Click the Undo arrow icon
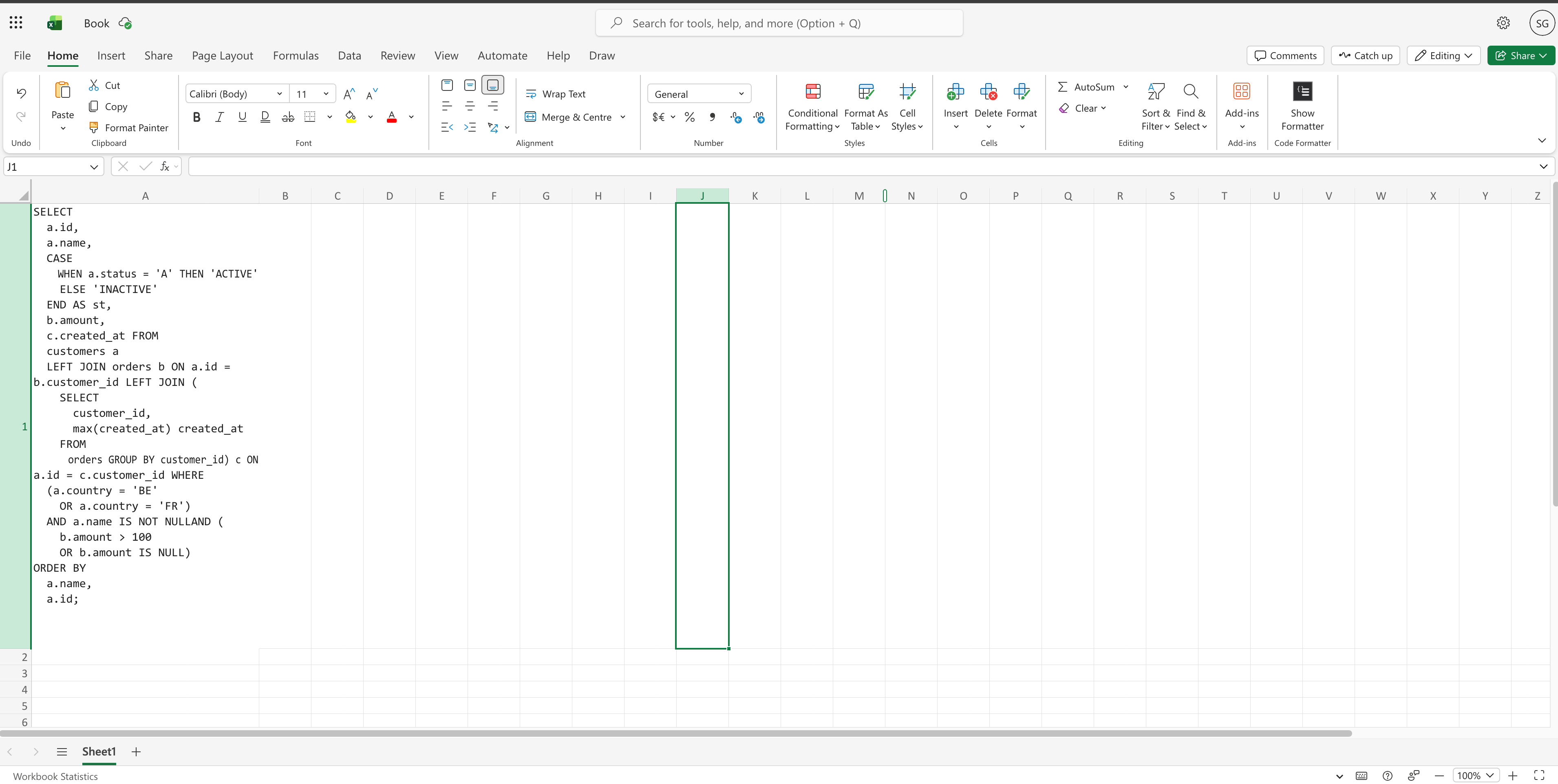 [x=21, y=93]
